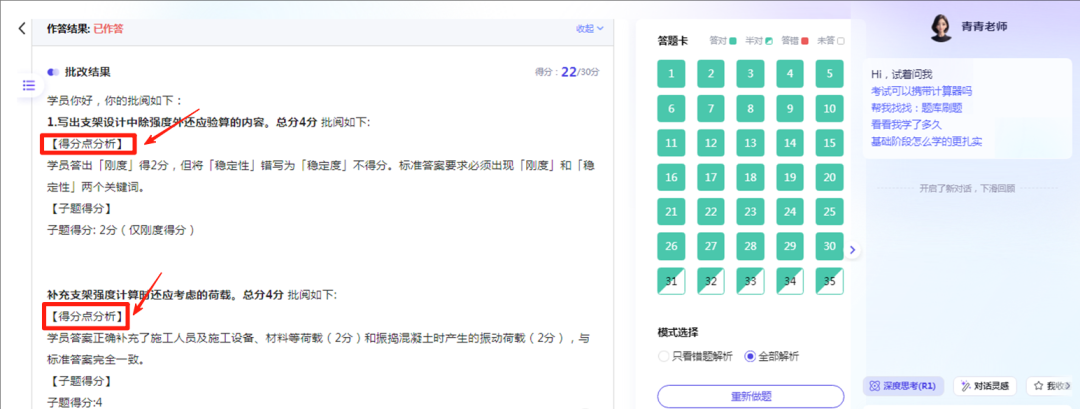
Task: Select question 13 in answer card
Action: (x=750, y=143)
